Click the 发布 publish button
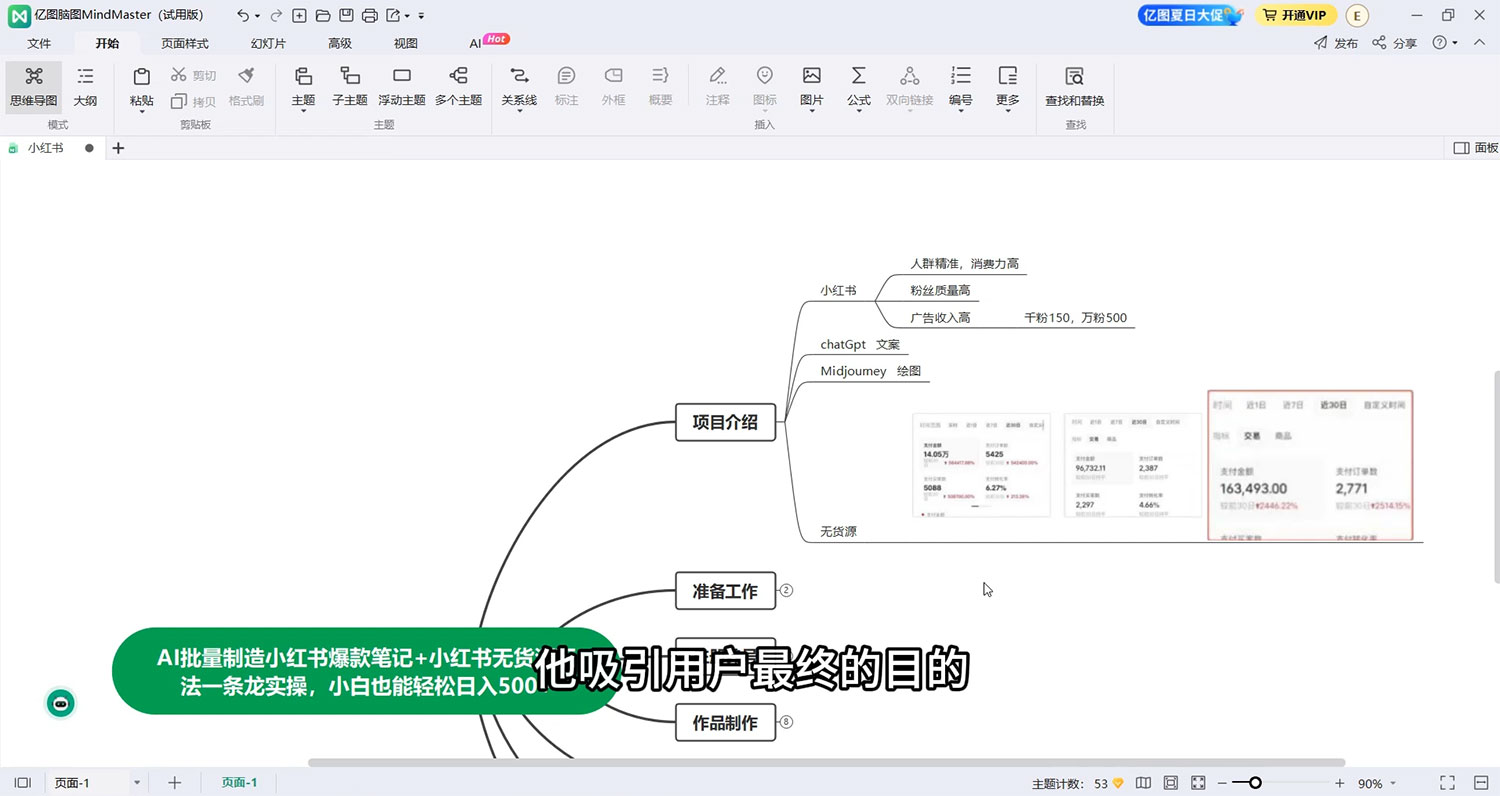The image size is (1500, 796). pyautogui.click(x=1337, y=43)
